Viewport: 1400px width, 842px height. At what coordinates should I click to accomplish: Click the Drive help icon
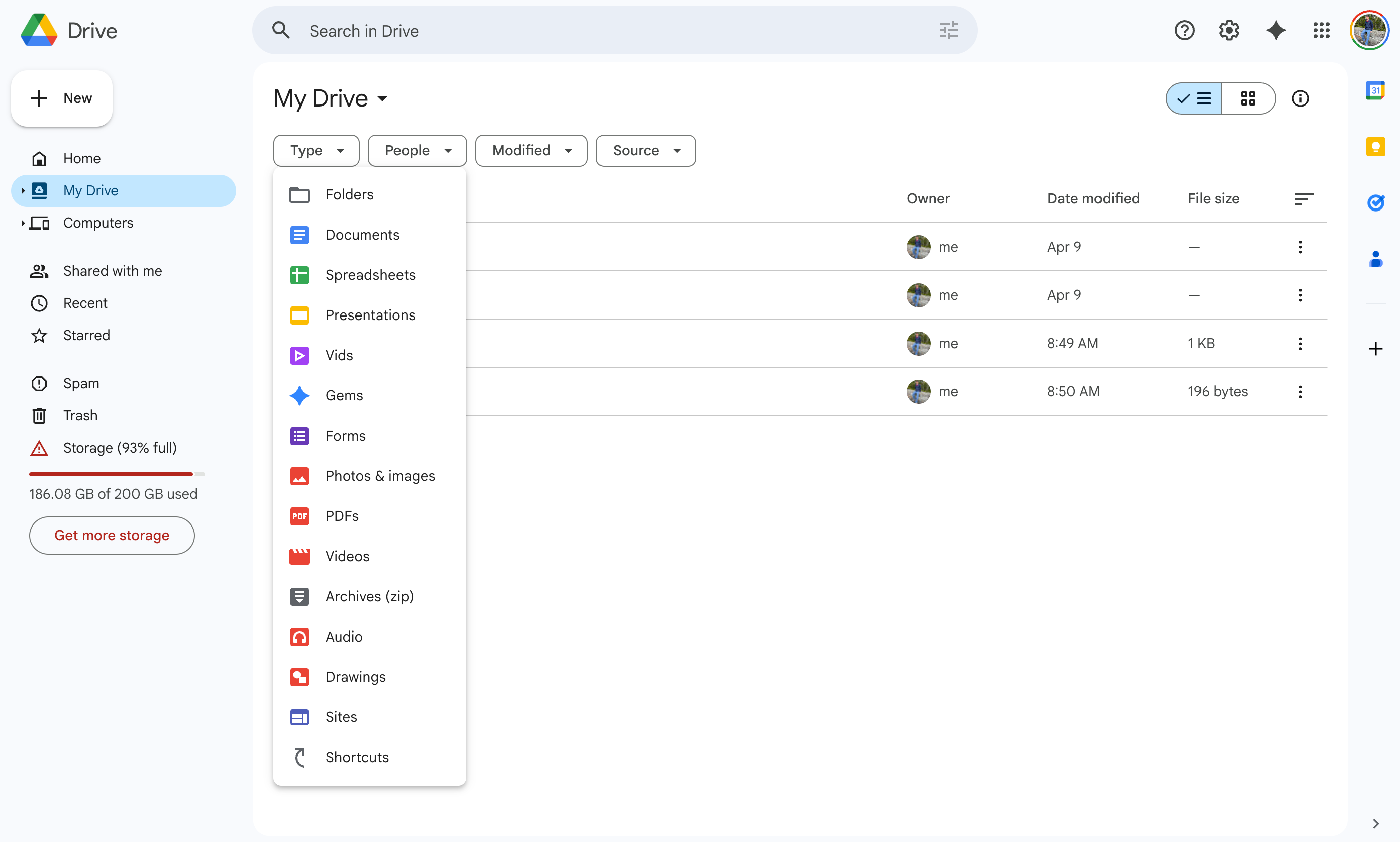1184,30
